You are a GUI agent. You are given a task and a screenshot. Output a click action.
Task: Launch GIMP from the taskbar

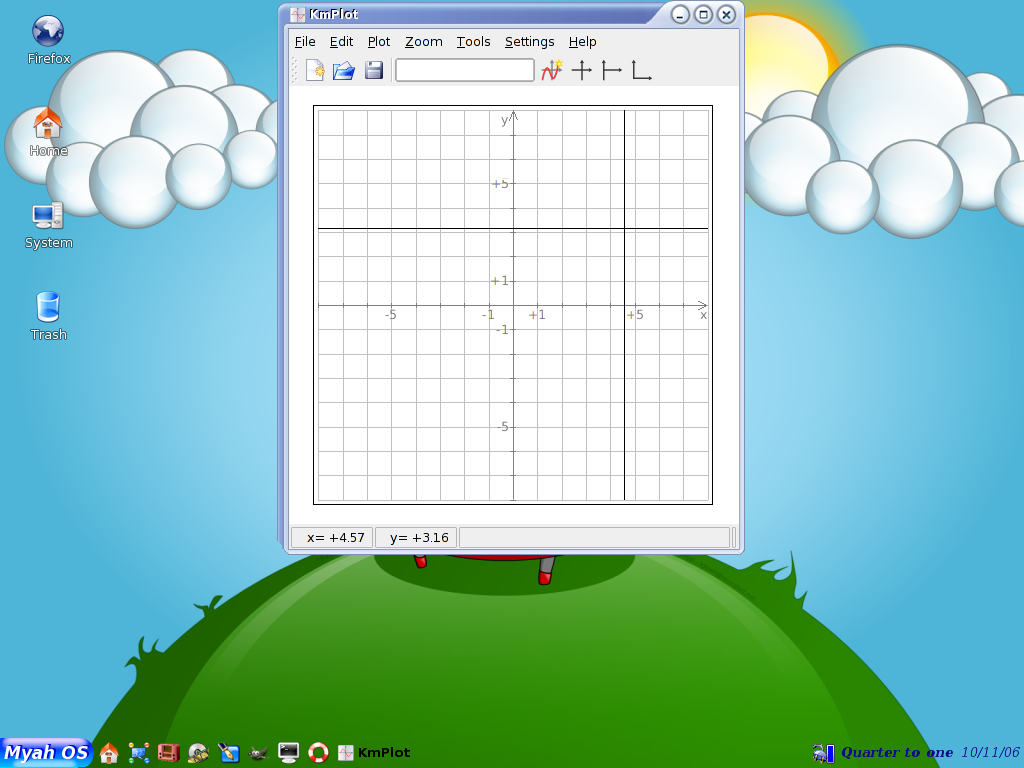click(259, 754)
